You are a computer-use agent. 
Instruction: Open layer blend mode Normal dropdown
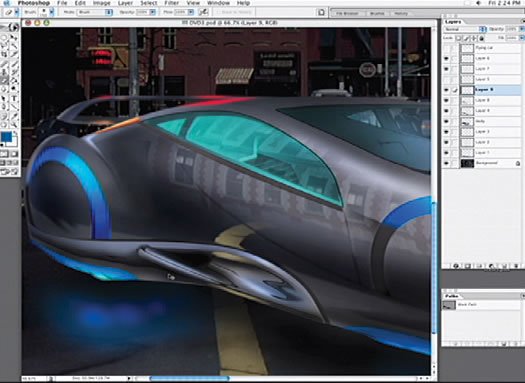pos(465,29)
